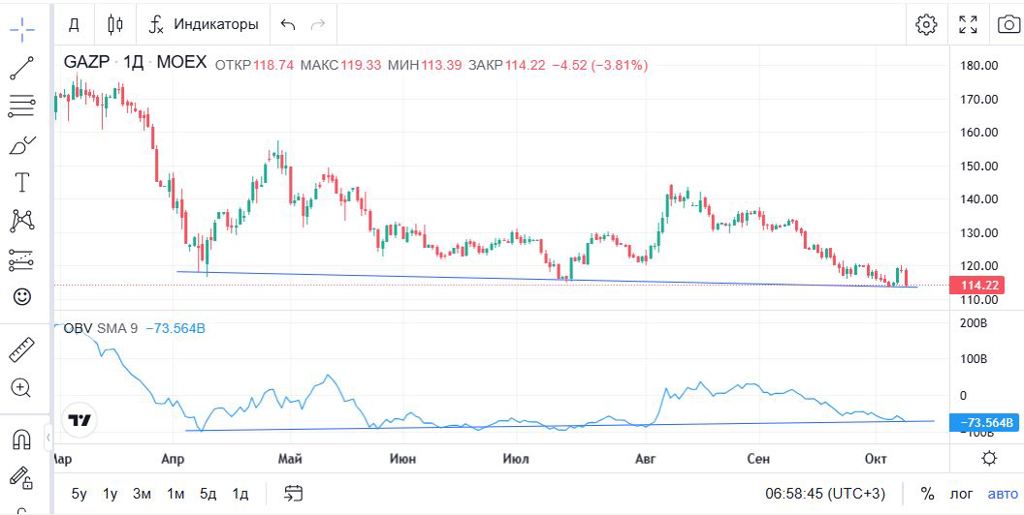Image resolution: width=1024 pixels, height=515 pixels.
Task: Select the Trend Line drawing tool
Action: click(22, 68)
